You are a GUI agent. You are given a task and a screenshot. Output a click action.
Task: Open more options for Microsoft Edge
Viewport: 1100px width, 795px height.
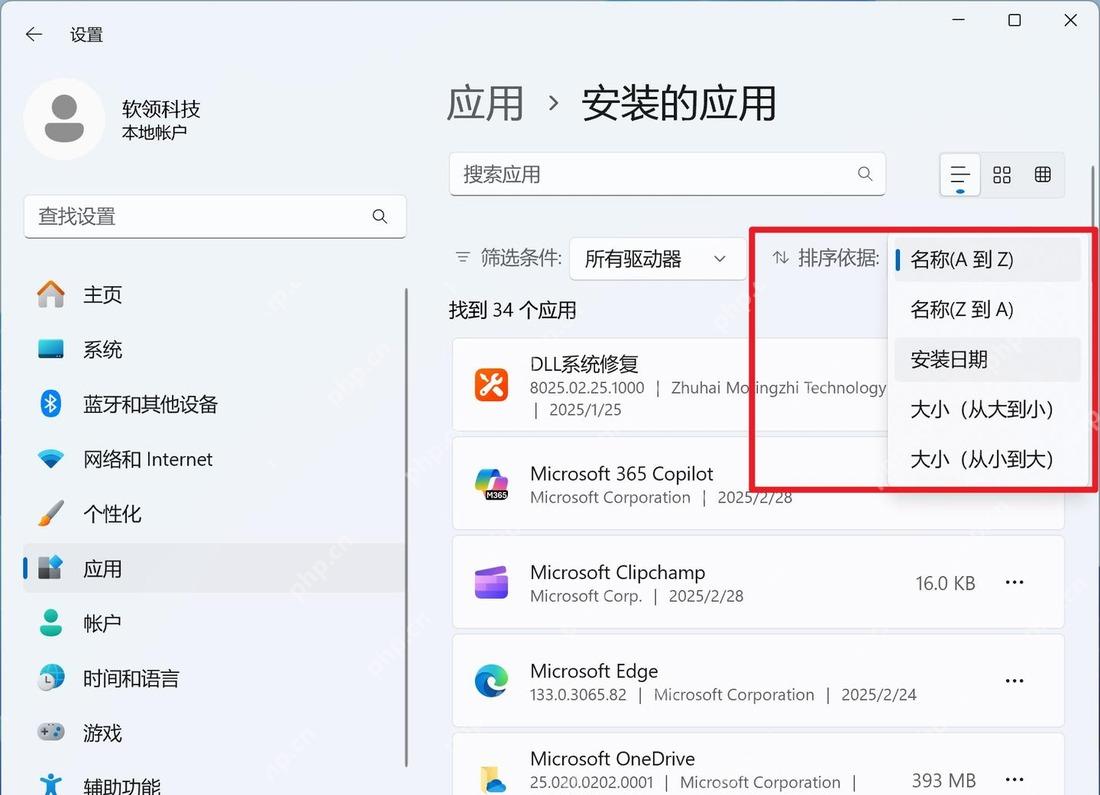pos(1014,681)
